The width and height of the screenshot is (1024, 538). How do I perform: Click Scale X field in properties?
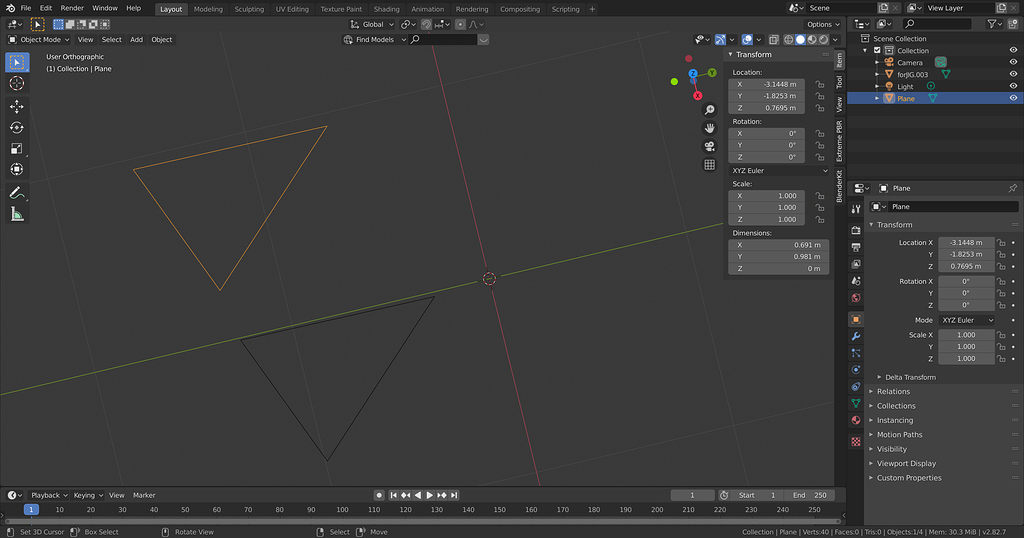(x=966, y=335)
